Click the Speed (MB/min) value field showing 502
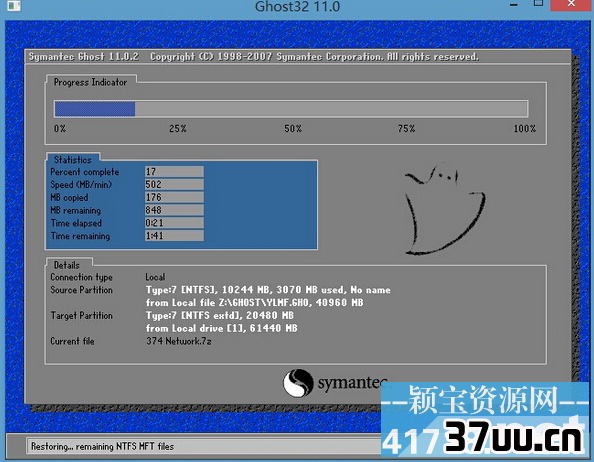594x462 pixels. click(174, 184)
